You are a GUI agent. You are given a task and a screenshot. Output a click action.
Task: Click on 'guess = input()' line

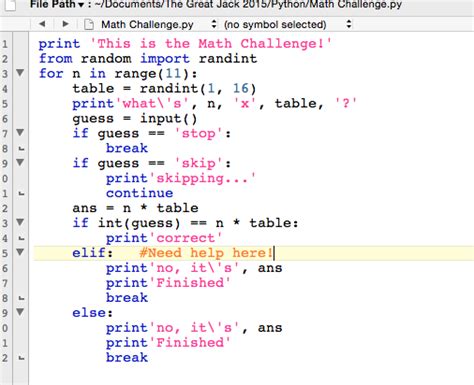[x=135, y=119]
